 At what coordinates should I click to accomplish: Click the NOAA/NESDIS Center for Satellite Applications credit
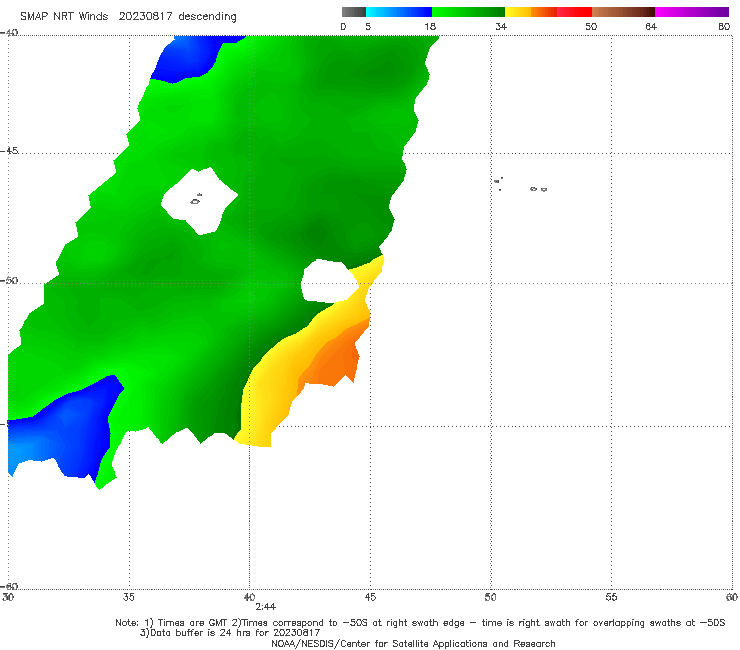click(413, 643)
